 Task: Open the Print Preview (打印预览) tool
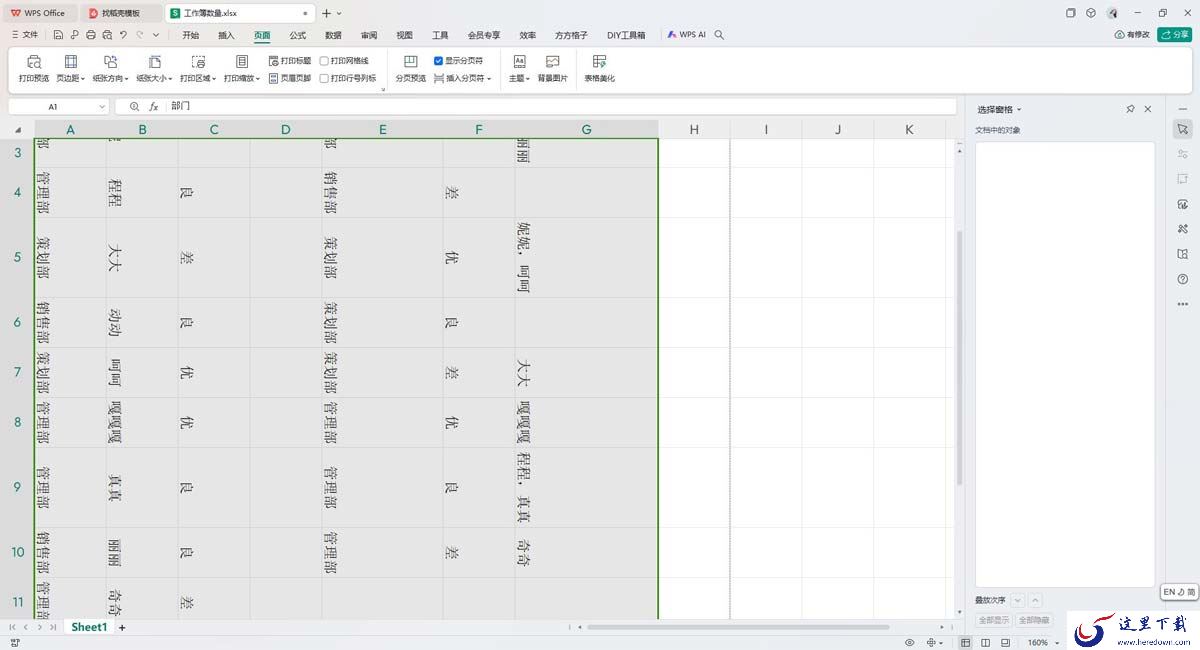click(x=33, y=68)
